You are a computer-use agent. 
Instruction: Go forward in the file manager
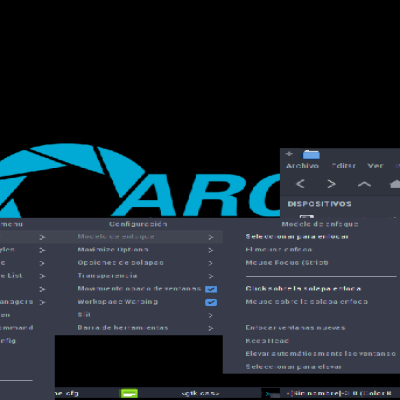pos(331,184)
